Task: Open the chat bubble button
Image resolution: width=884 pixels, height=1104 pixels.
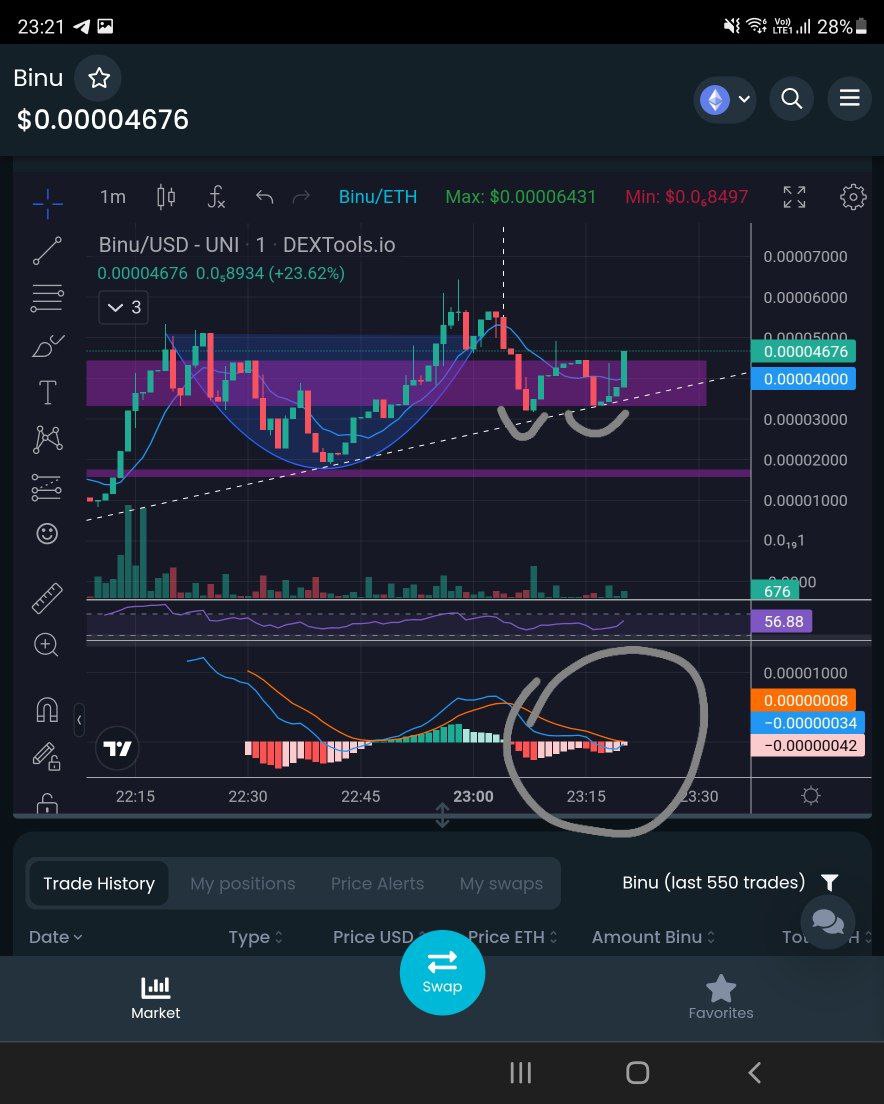Action: coord(828,922)
